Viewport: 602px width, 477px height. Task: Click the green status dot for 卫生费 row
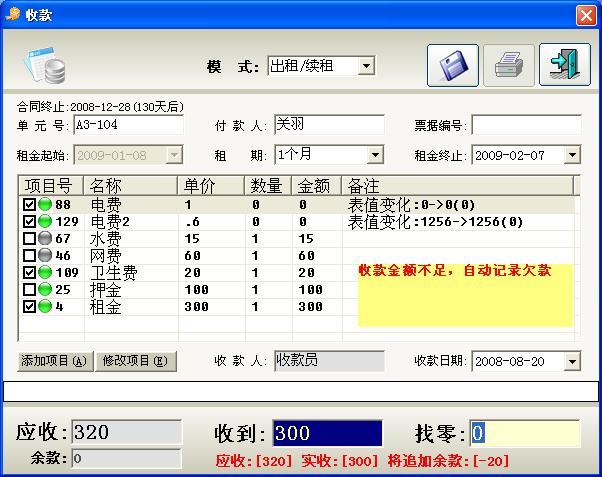click(45, 272)
